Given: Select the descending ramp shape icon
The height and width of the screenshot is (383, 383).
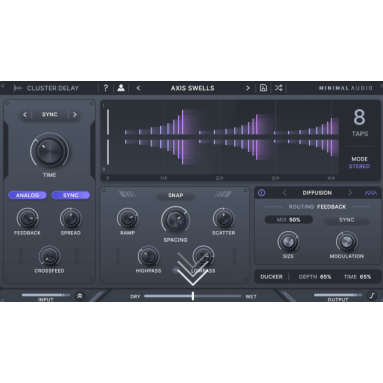Looking at the screenshot, I should (x=127, y=194).
